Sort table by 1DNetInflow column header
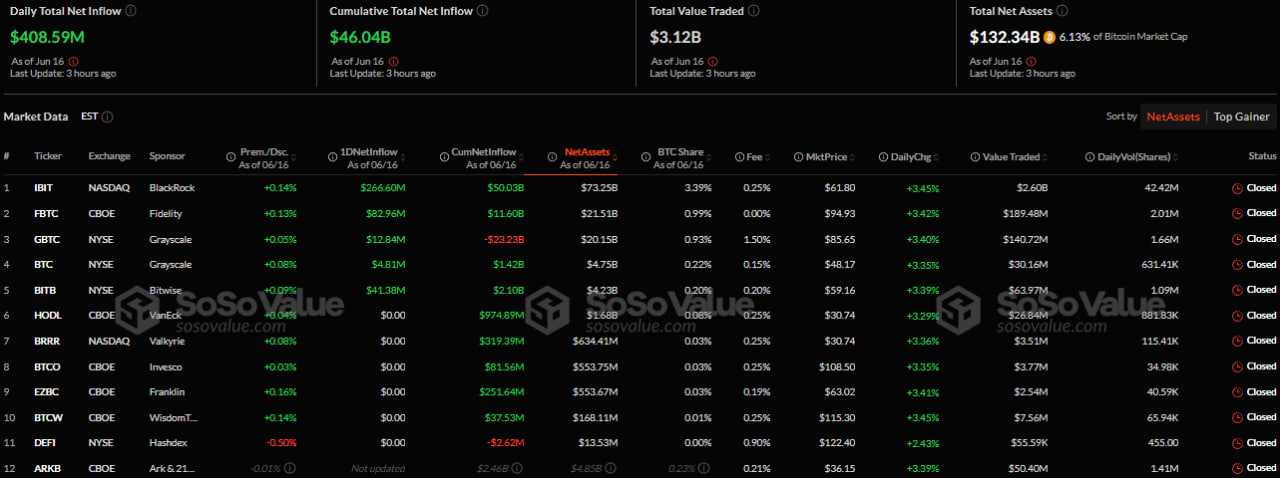The height and width of the screenshot is (478, 1280). (369, 152)
